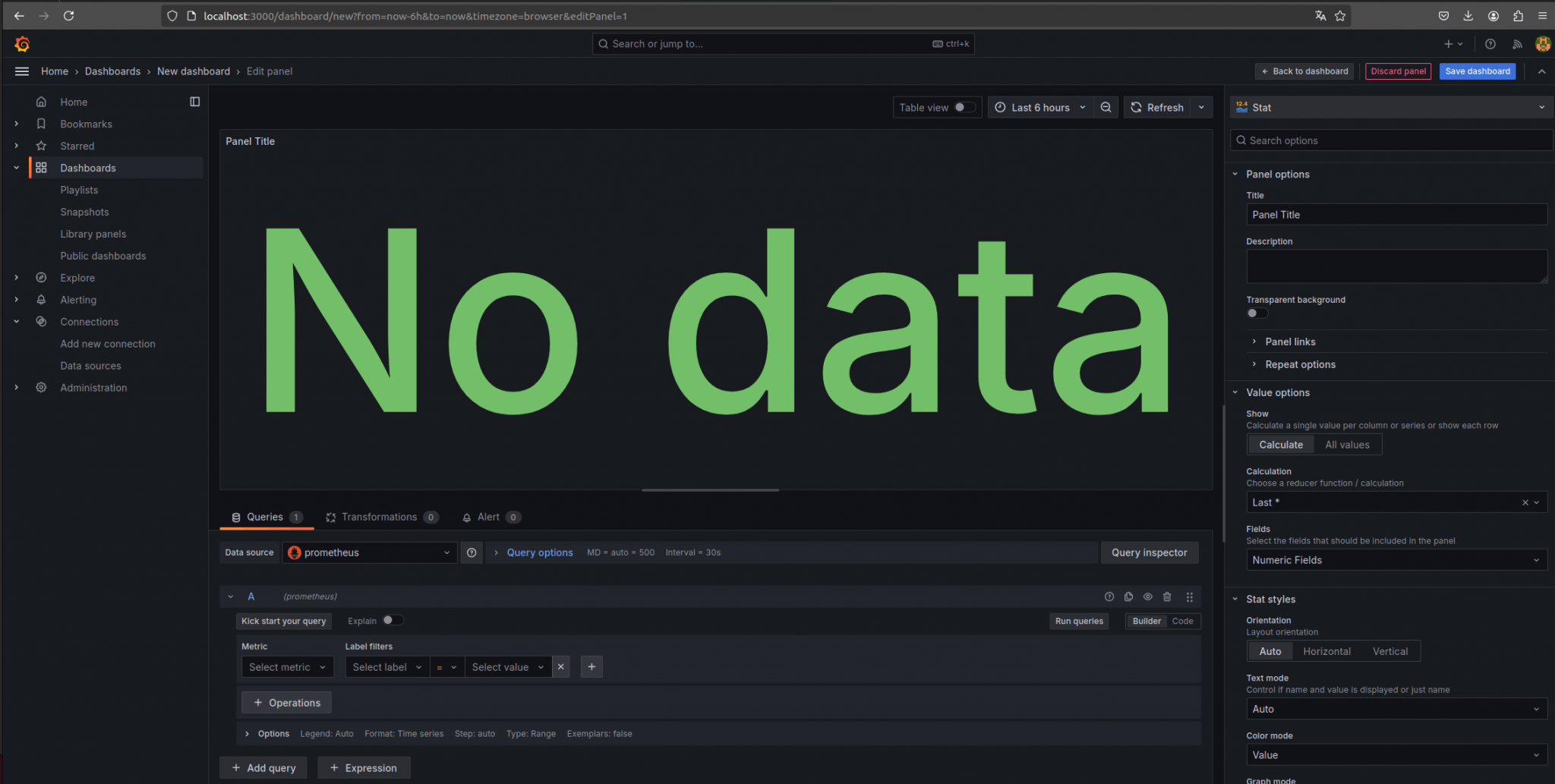Screen dimensions: 1555x784
Task: Open Data sources in sidebar
Action: pyautogui.click(x=90, y=366)
